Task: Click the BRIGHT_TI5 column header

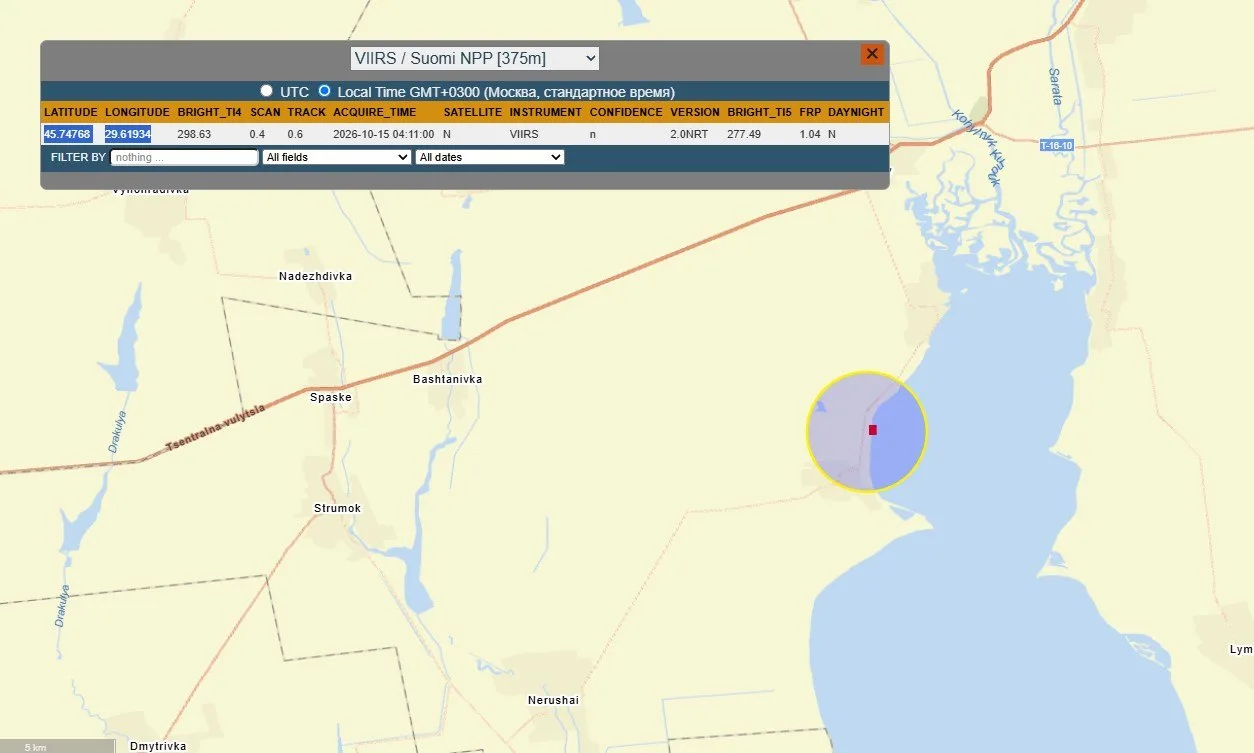Action: pyautogui.click(x=759, y=112)
